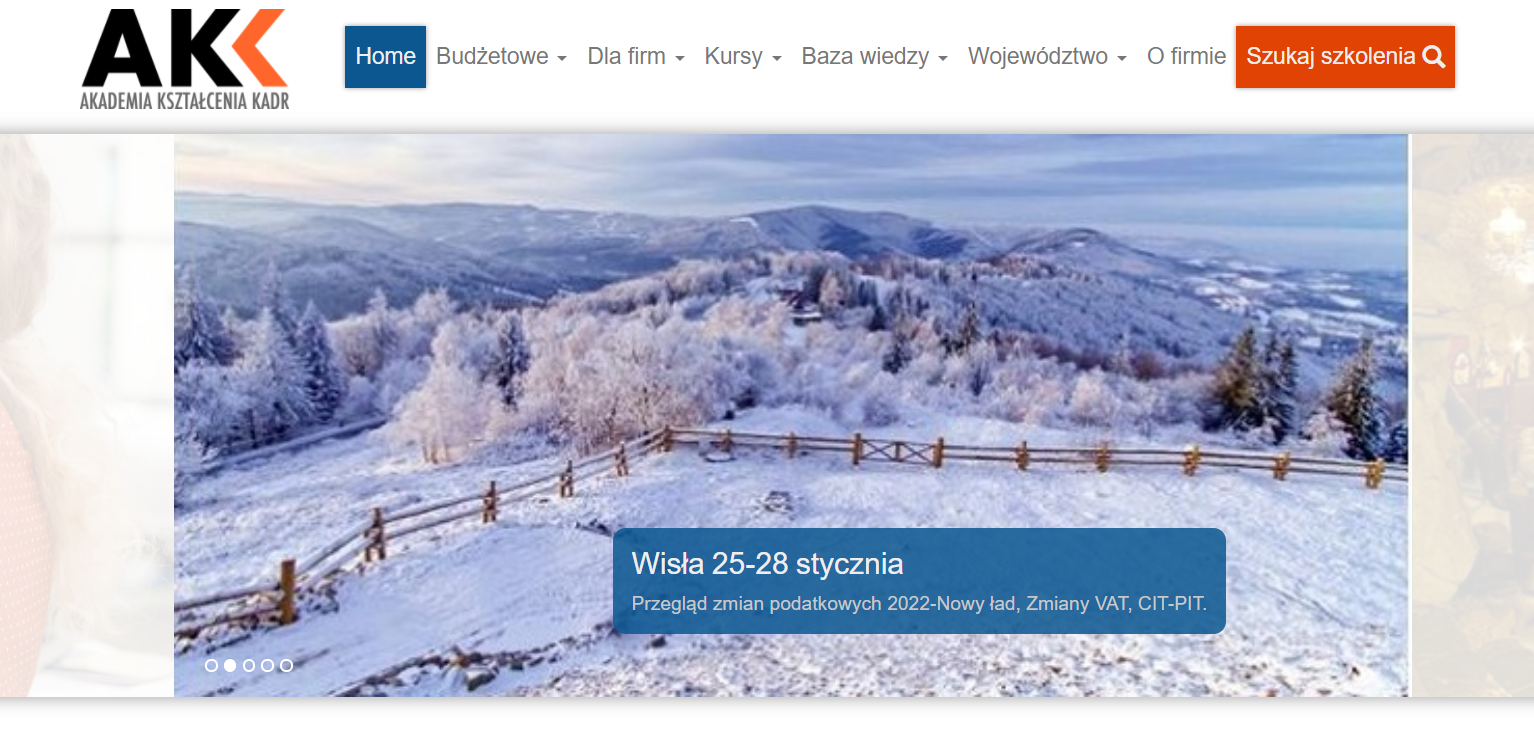Show the next faded slide on right
This screenshot has width=1534, height=734.
pyautogui.click(x=1472, y=415)
